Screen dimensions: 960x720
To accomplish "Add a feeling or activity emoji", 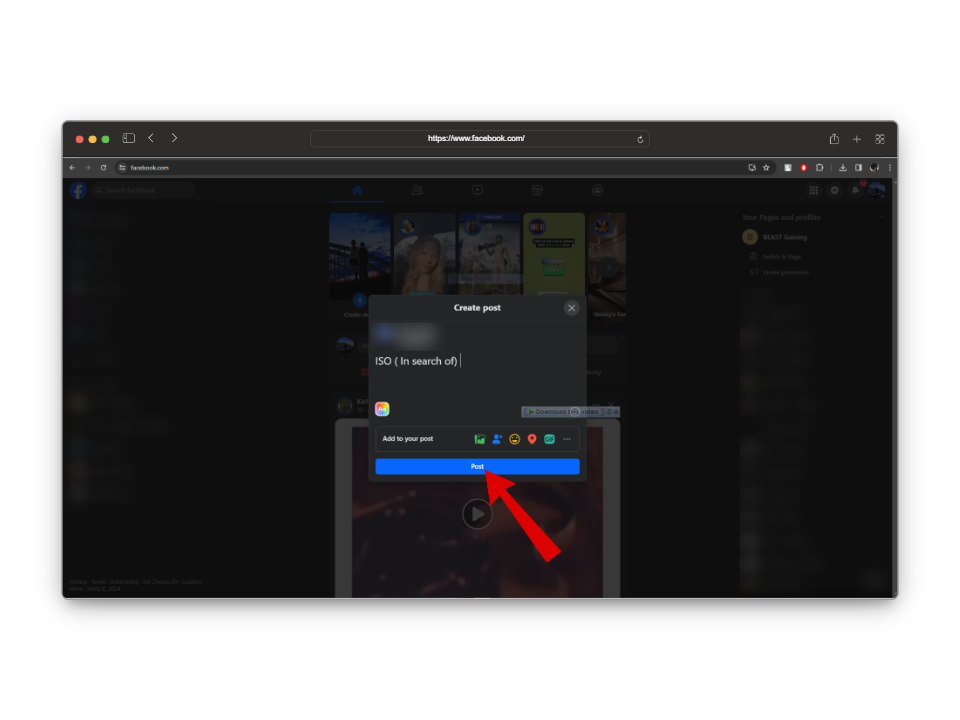I will click(x=514, y=439).
